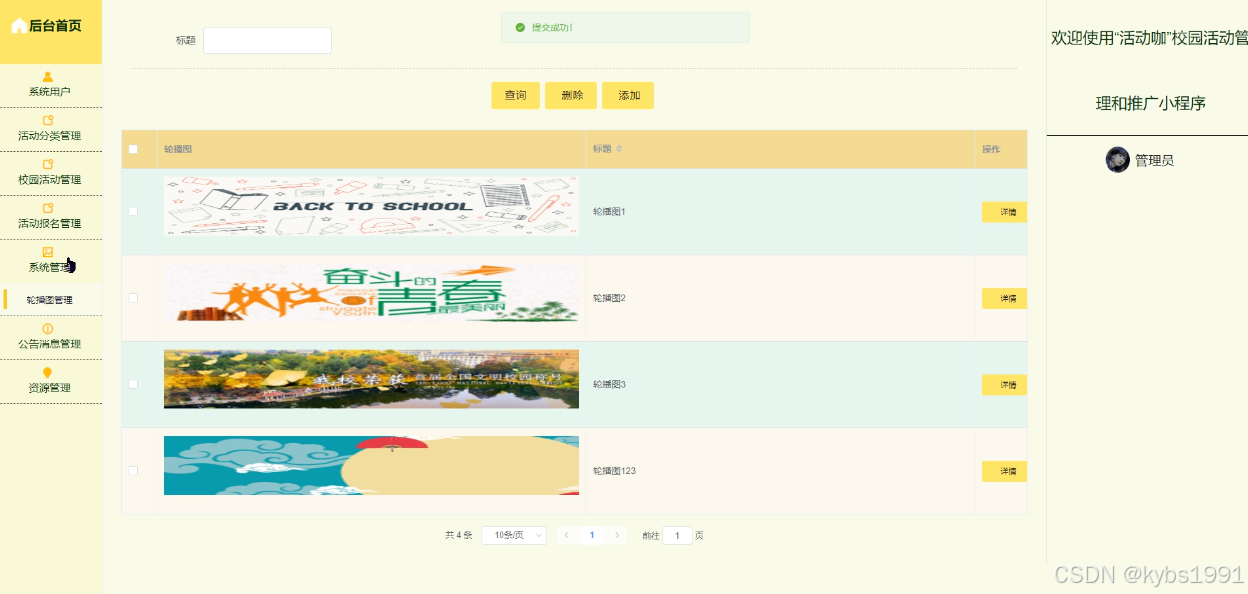The width and height of the screenshot is (1248, 594).
Task: Click the 轮播图1 title cell
Action: pos(781,211)
